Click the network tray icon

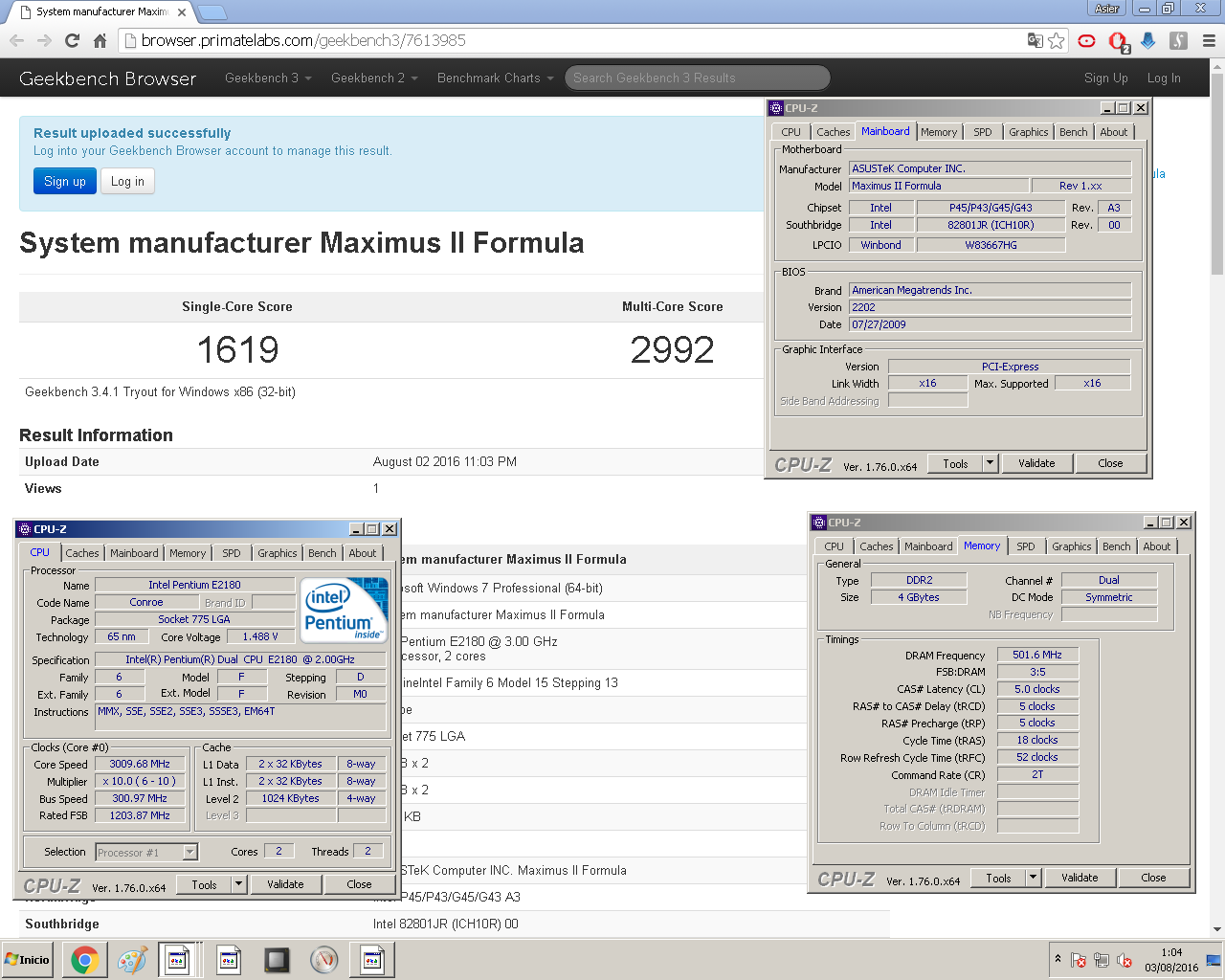(x=1102, y=960)
